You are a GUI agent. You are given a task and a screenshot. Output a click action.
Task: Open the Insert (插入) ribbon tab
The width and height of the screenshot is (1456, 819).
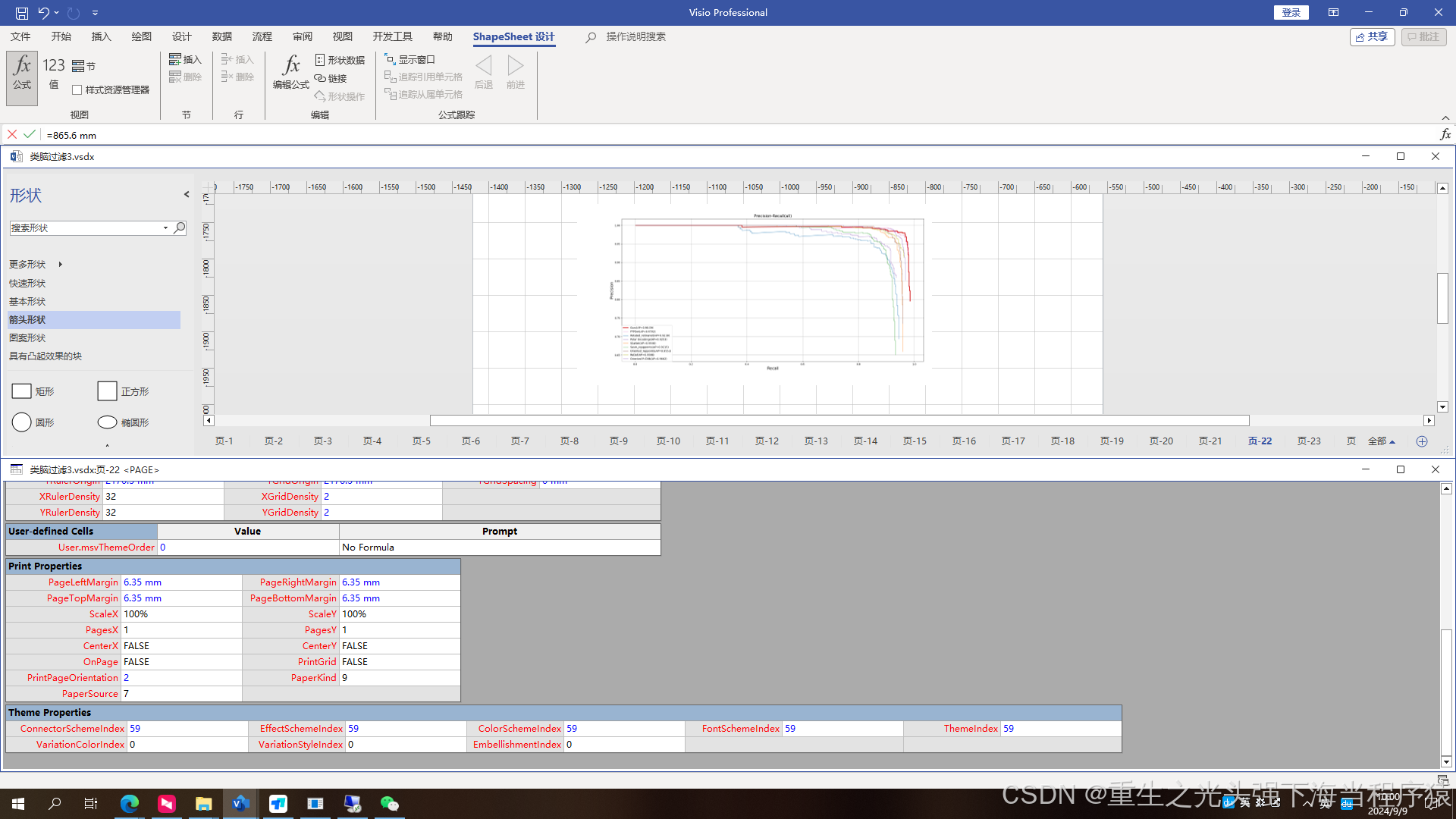(x=101, y=36)
